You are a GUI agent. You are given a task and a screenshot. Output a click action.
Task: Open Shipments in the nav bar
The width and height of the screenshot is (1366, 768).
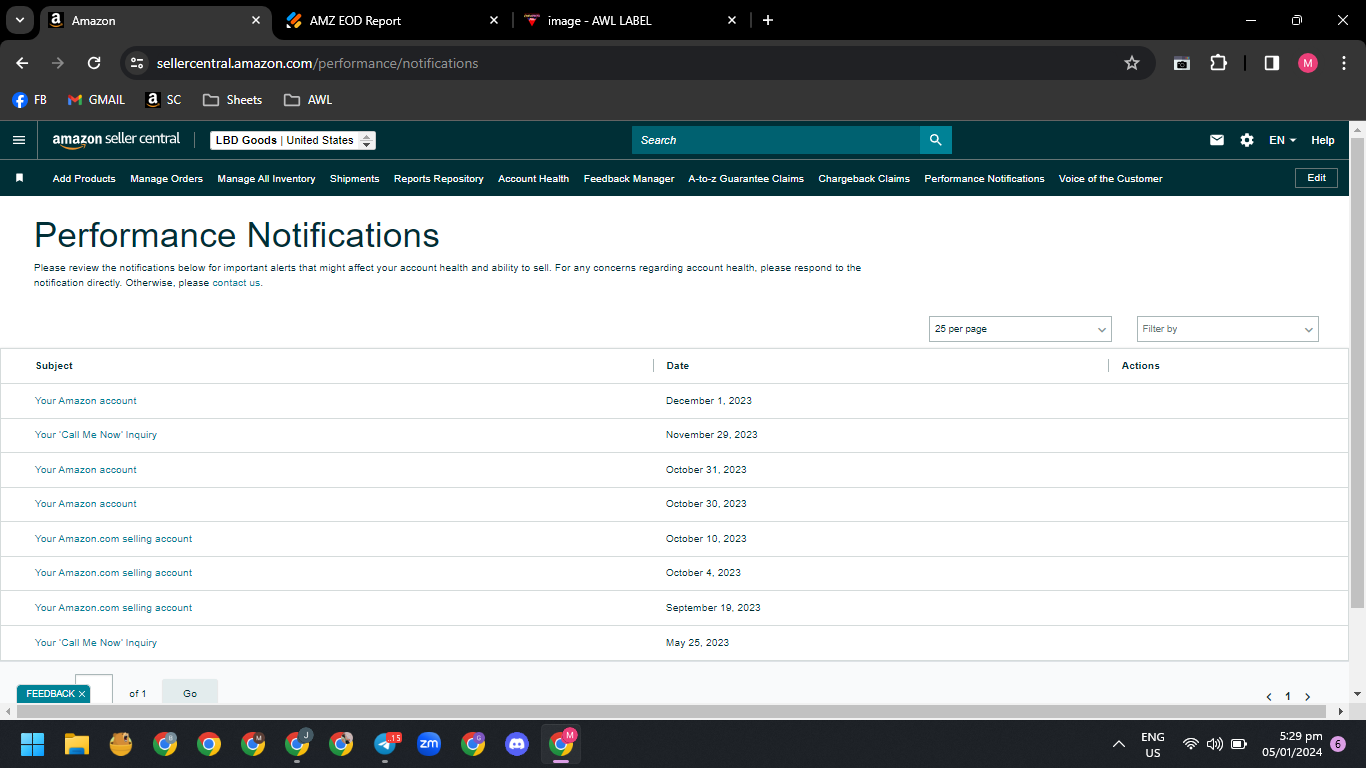point(354,178)
